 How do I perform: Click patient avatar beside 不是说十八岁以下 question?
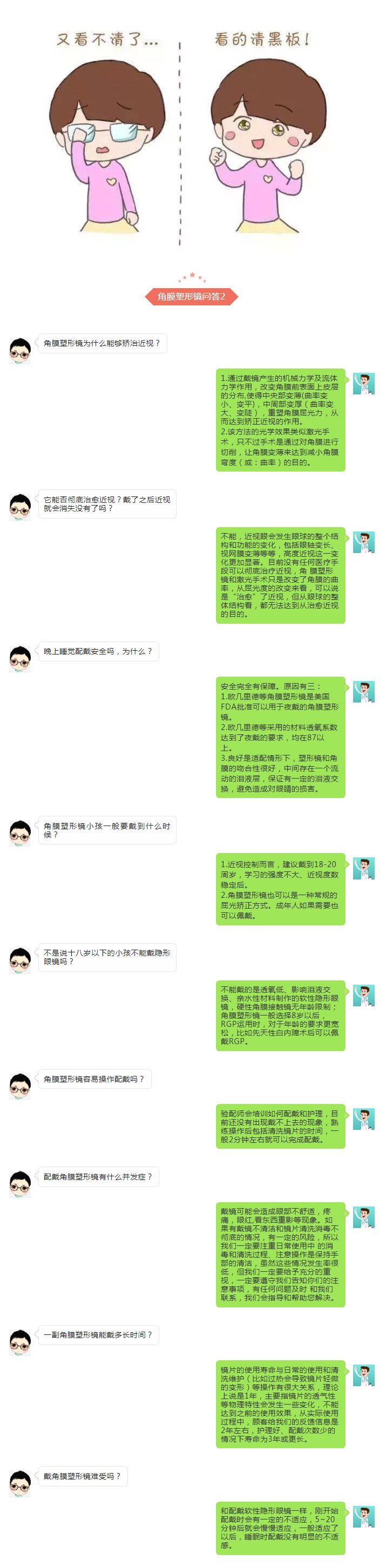click(x=20, y=960)
